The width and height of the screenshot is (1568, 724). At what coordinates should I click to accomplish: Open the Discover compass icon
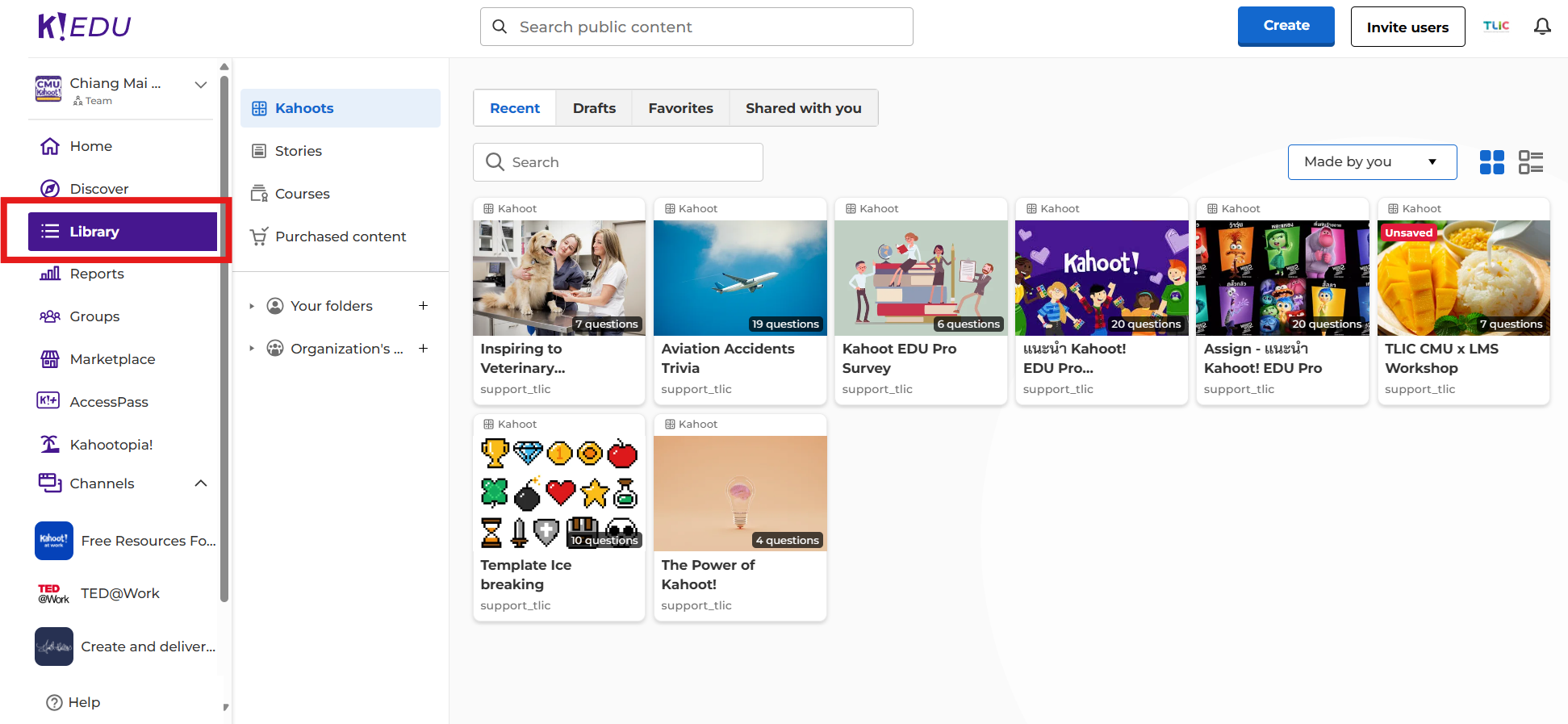point(50,189)
